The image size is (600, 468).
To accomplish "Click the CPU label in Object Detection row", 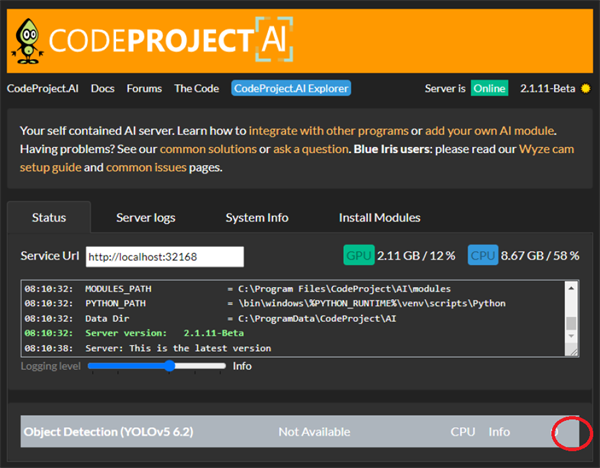I will coord(463,432).
